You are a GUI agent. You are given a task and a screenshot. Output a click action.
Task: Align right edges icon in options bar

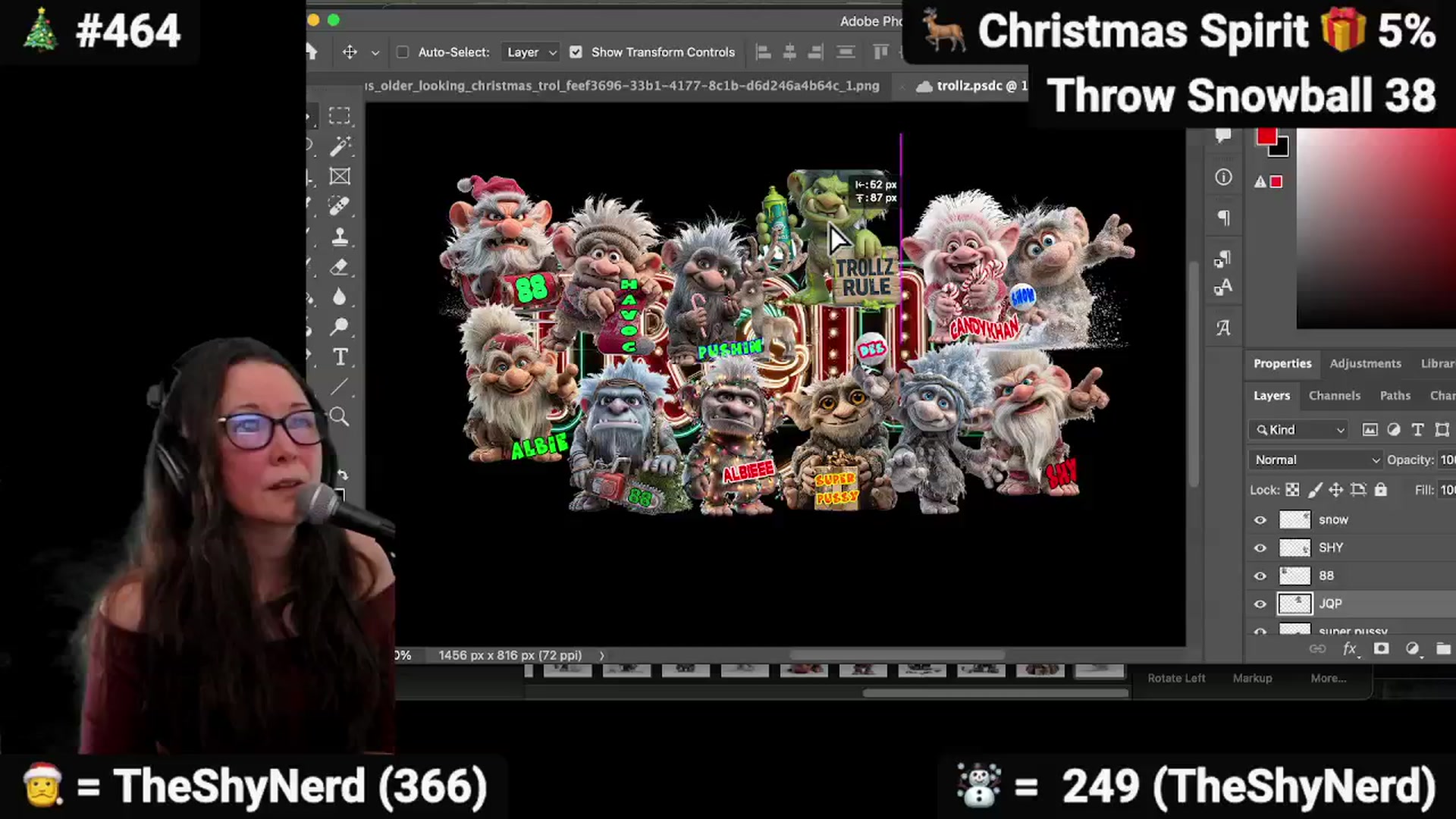(815, 52)
